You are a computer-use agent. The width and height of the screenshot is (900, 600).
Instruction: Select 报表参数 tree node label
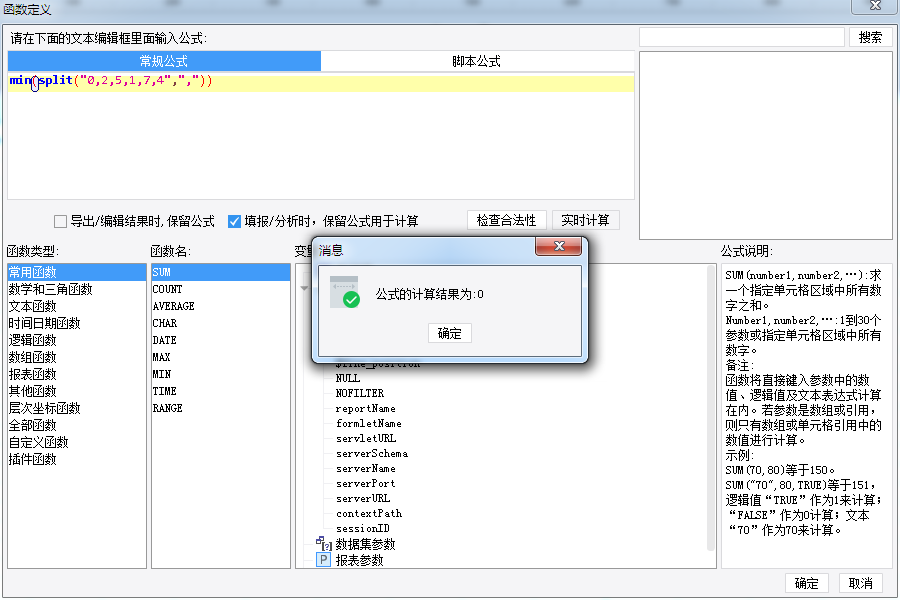(x=359, y=560)
